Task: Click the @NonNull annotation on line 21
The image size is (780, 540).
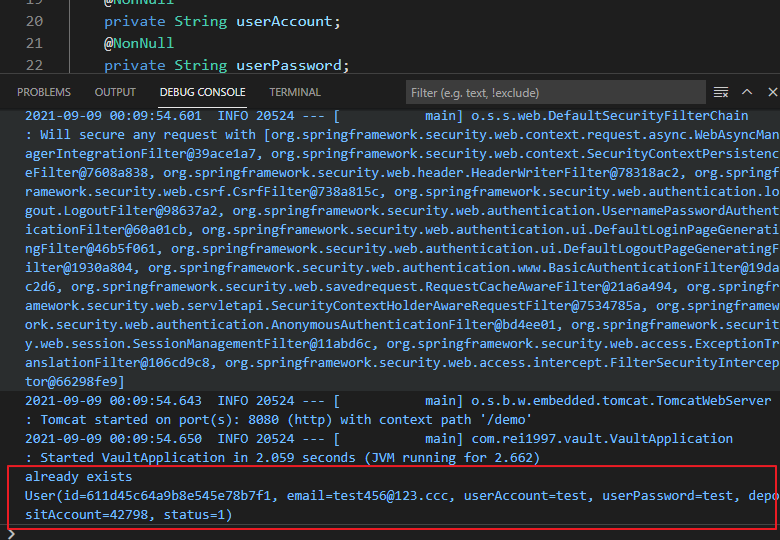Action: click(x=139, y=43)
